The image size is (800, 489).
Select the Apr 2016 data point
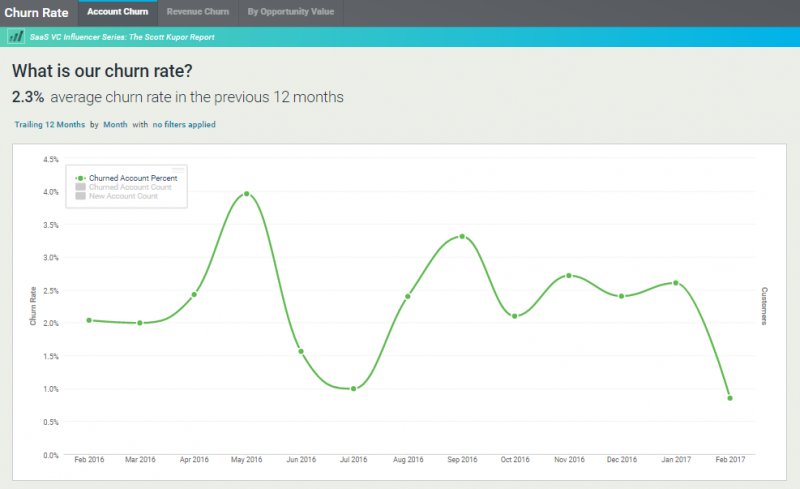click(x=194, y=295)
